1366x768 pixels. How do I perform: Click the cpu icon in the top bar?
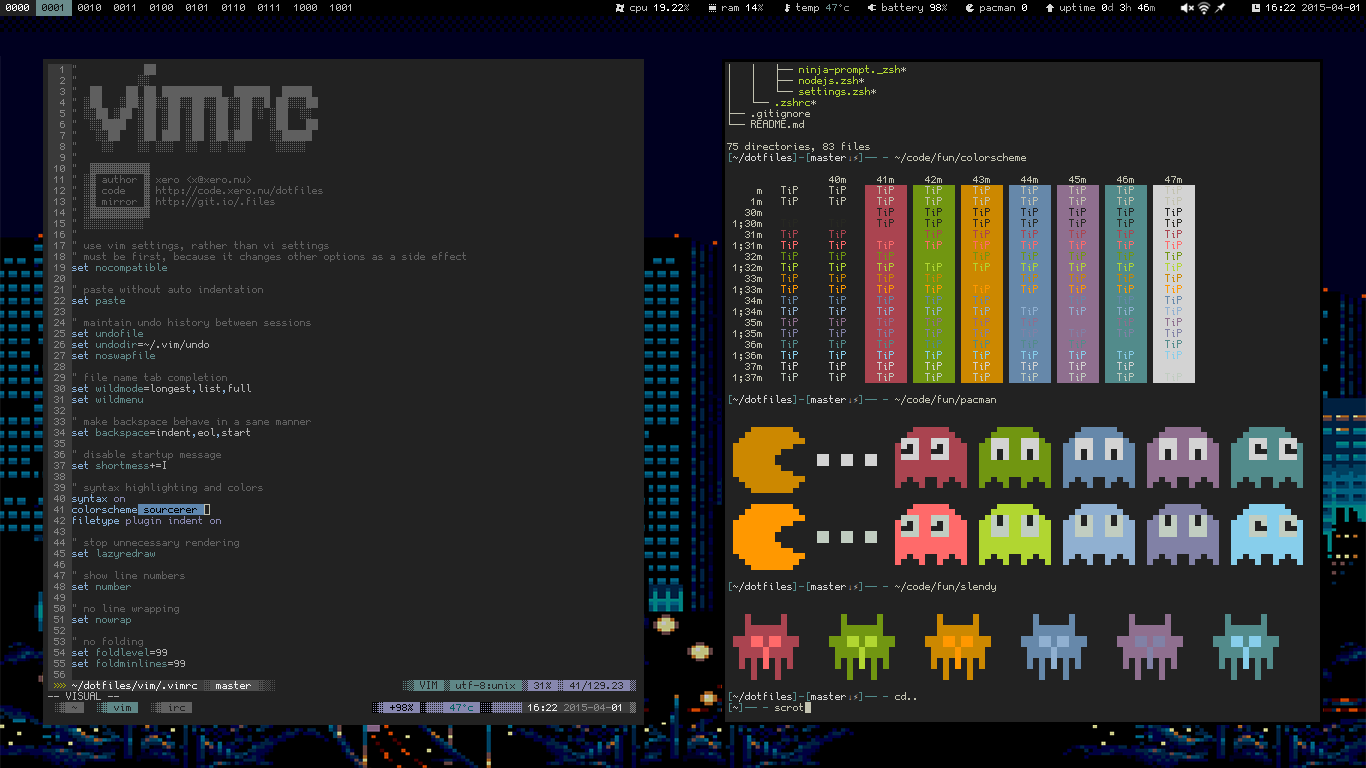tap(620, 8)
